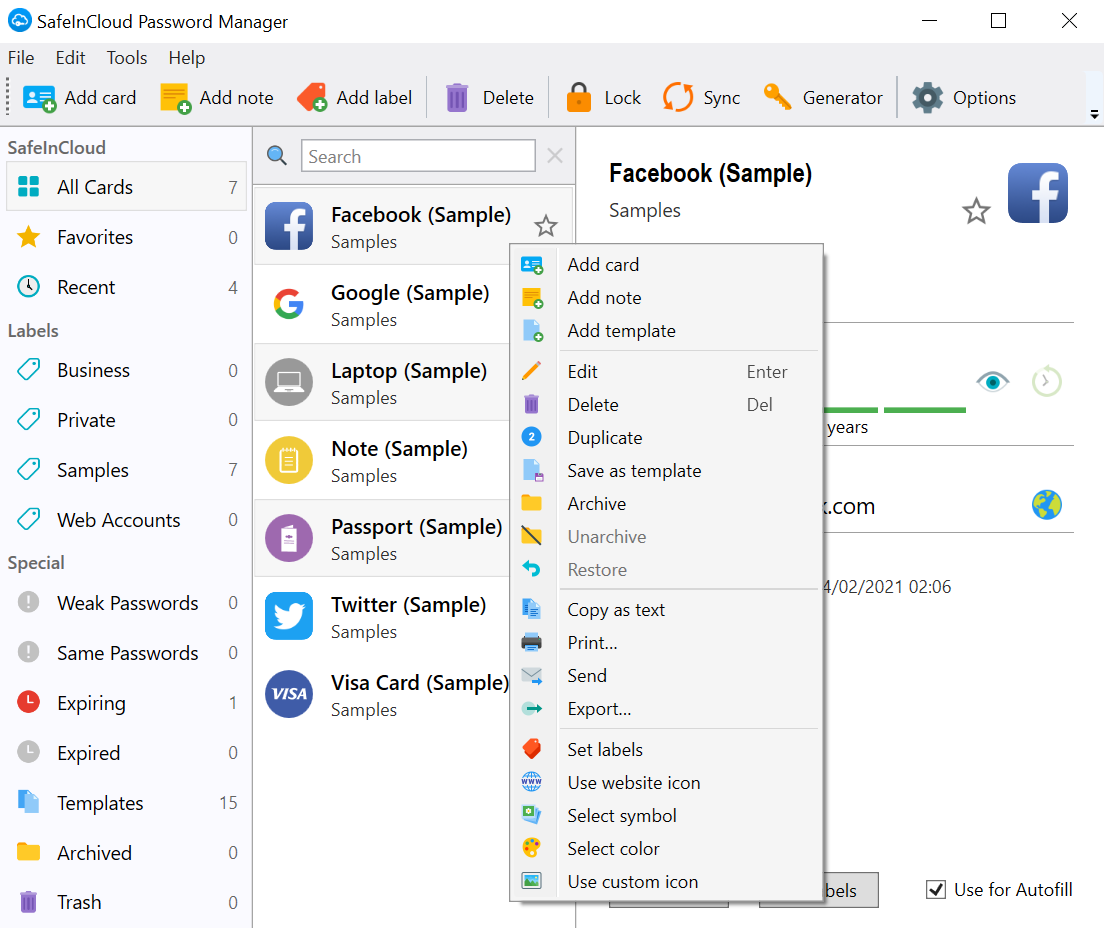Click the Add note toolbar icon
This screenshot has width=1104, height=928.
pos(175,98)
